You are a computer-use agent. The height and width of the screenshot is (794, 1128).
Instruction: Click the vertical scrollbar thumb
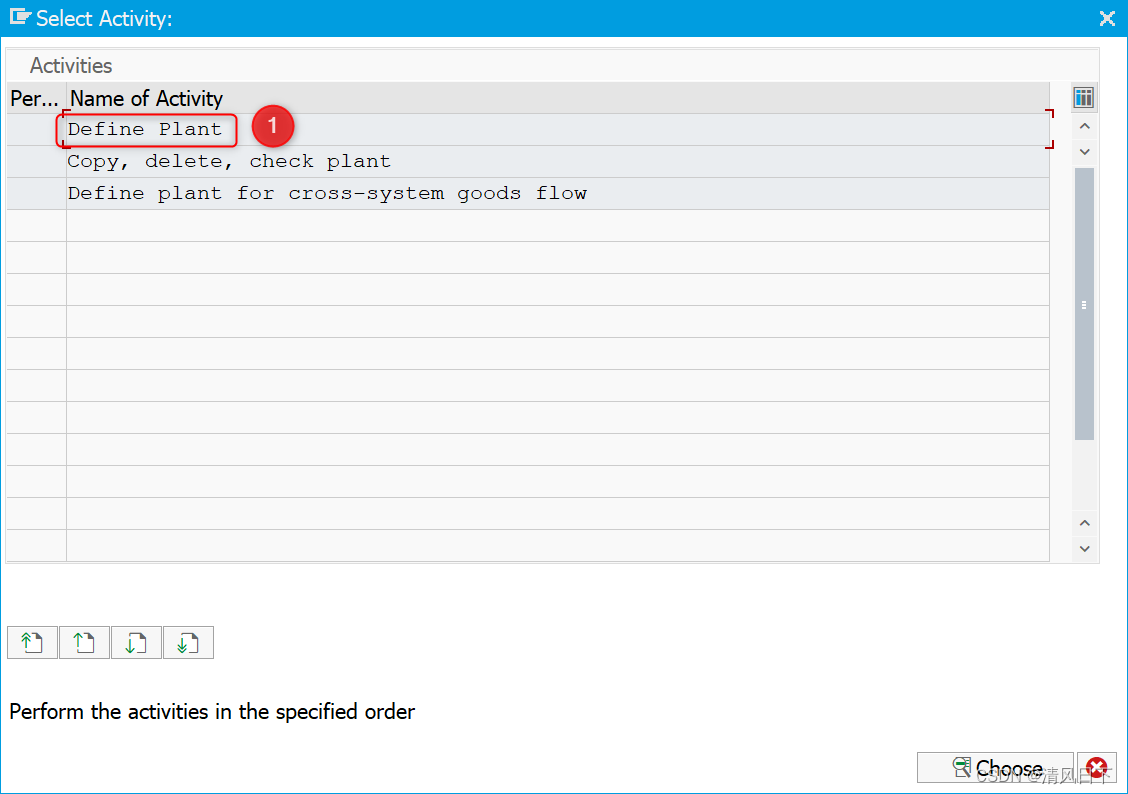coord(1084,304)
